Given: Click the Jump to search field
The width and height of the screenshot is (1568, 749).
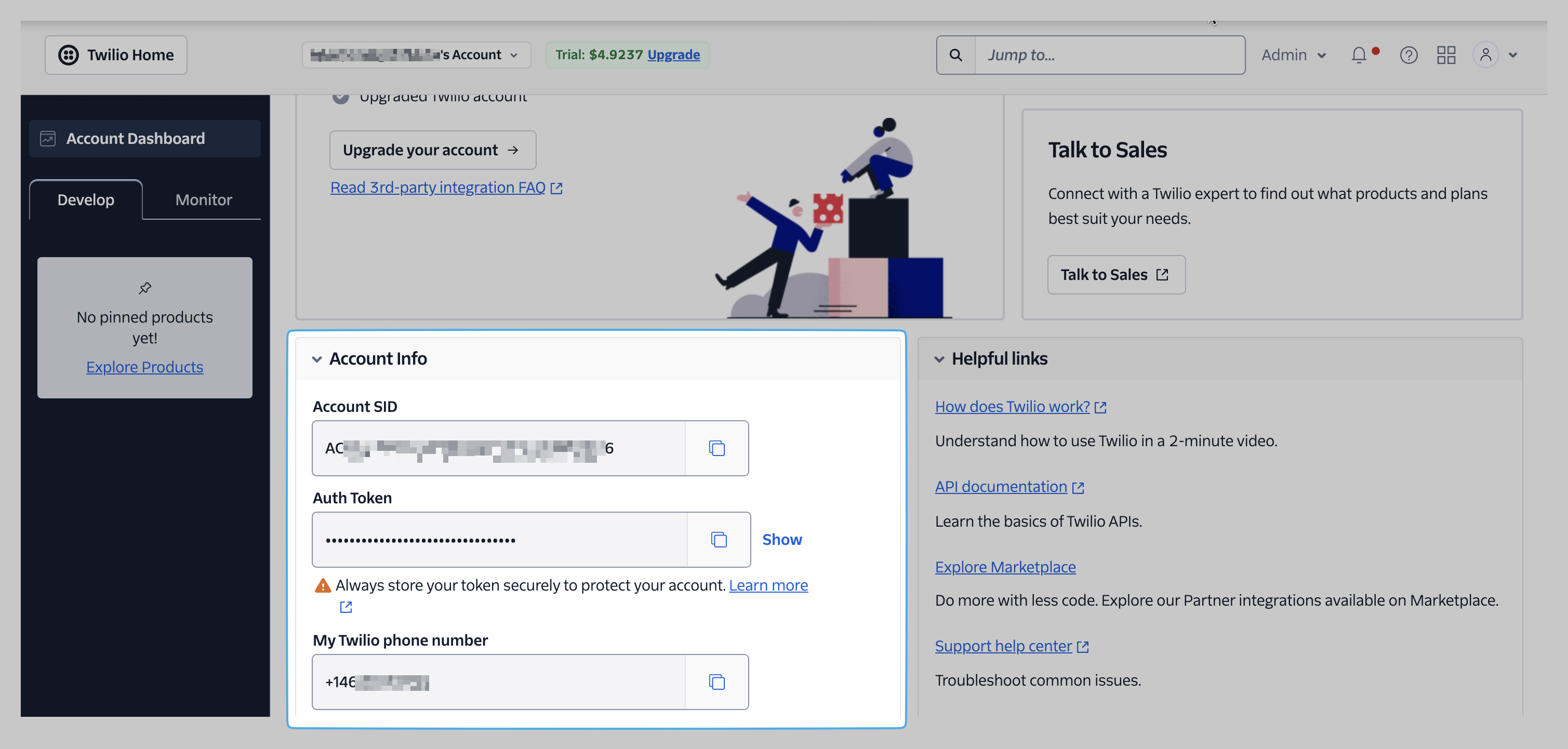Looking at the screenshot, I should click(1110, 56).
